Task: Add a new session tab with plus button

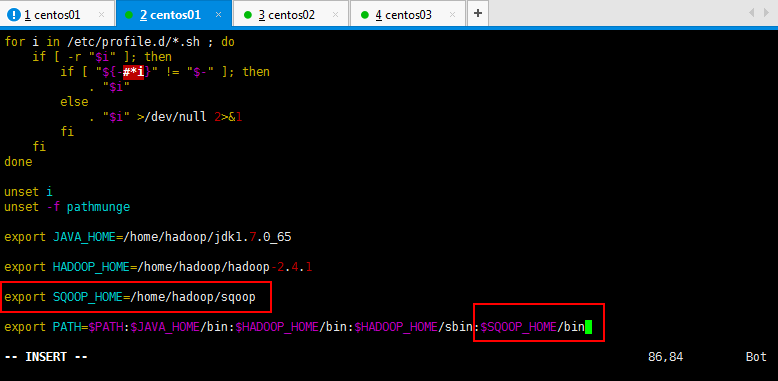Action: tap(478, 13)
